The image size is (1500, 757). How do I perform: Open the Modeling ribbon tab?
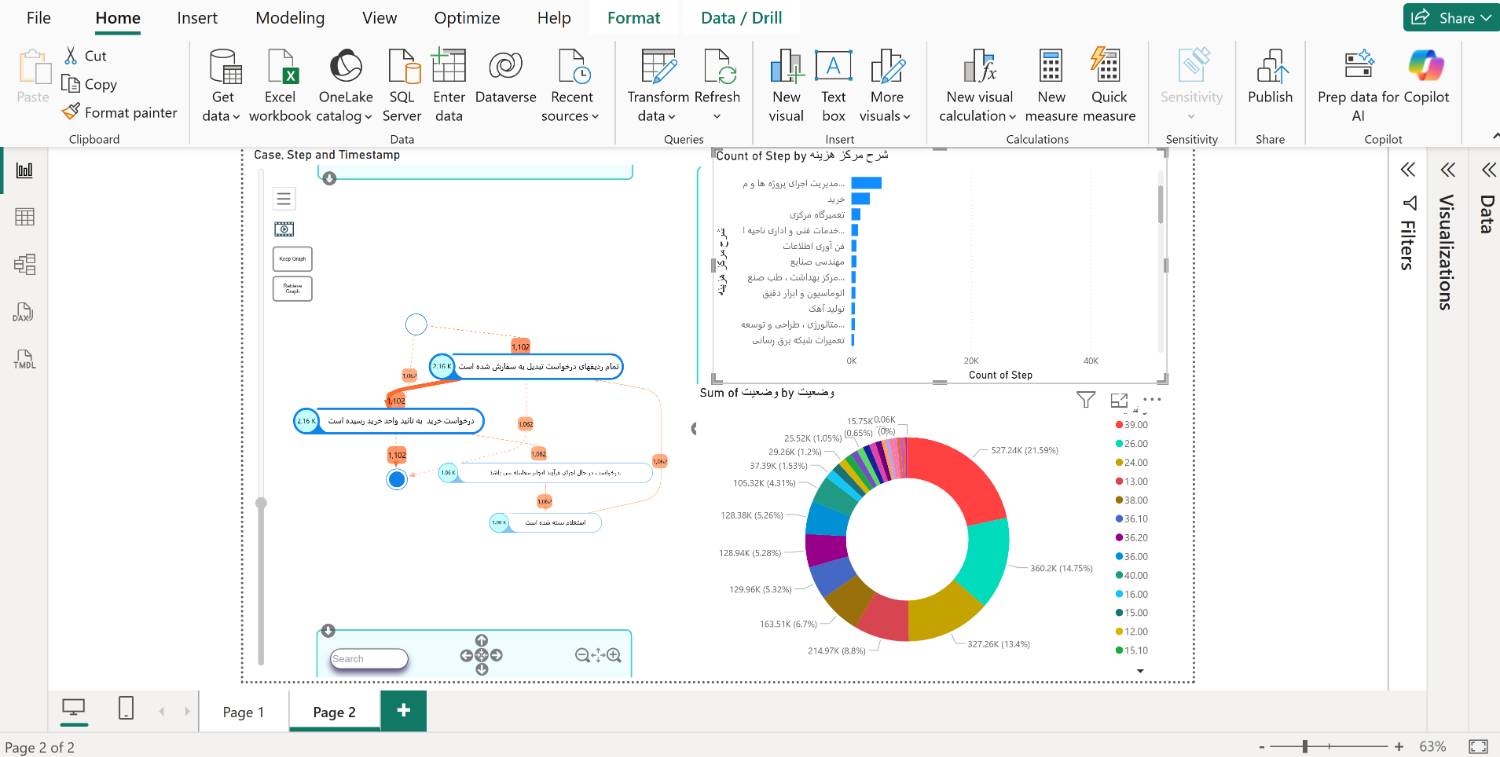tap(290, 18)
